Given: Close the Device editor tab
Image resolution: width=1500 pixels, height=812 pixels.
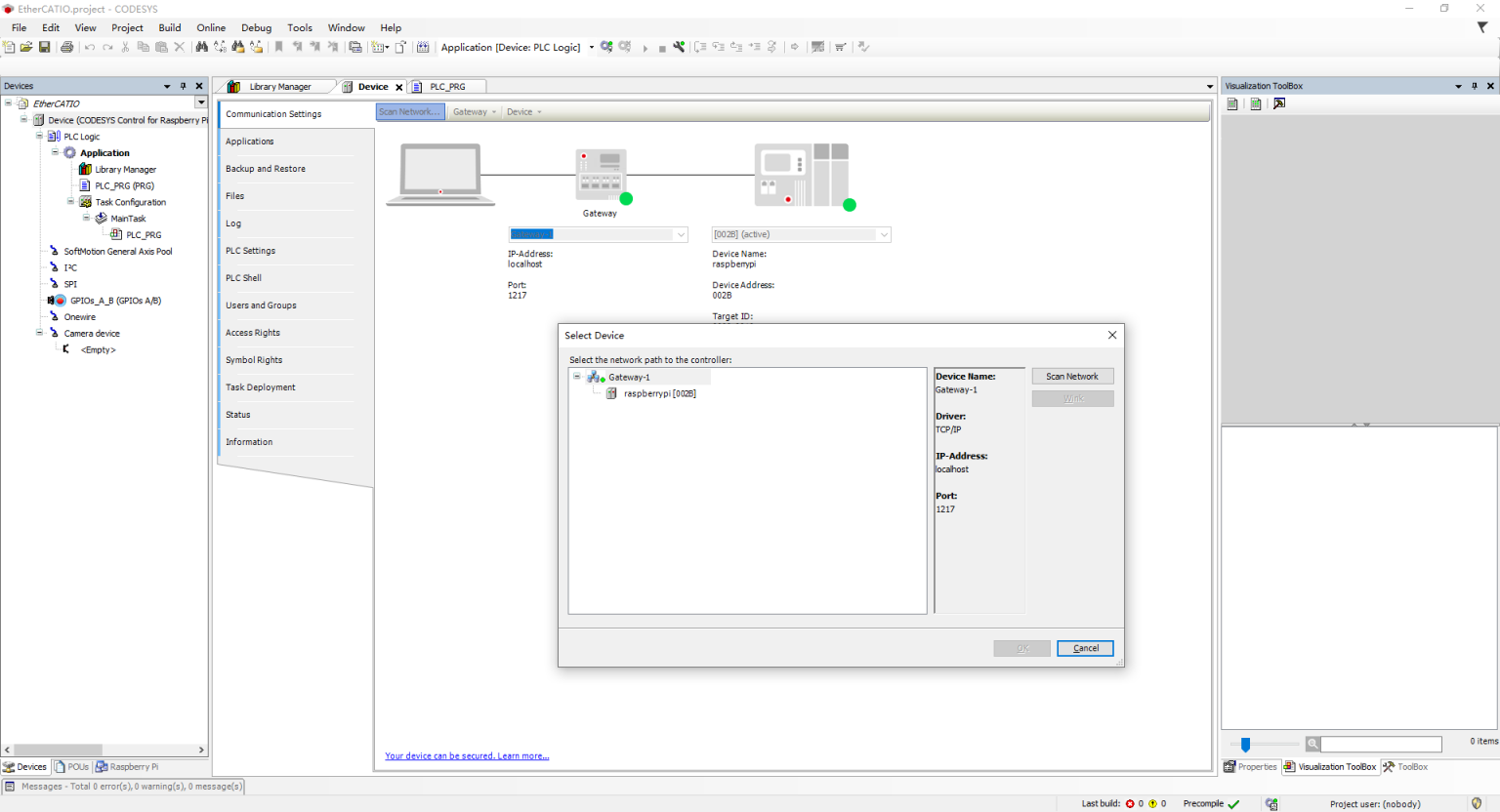Looking at the screenshot, I should 398,87.
